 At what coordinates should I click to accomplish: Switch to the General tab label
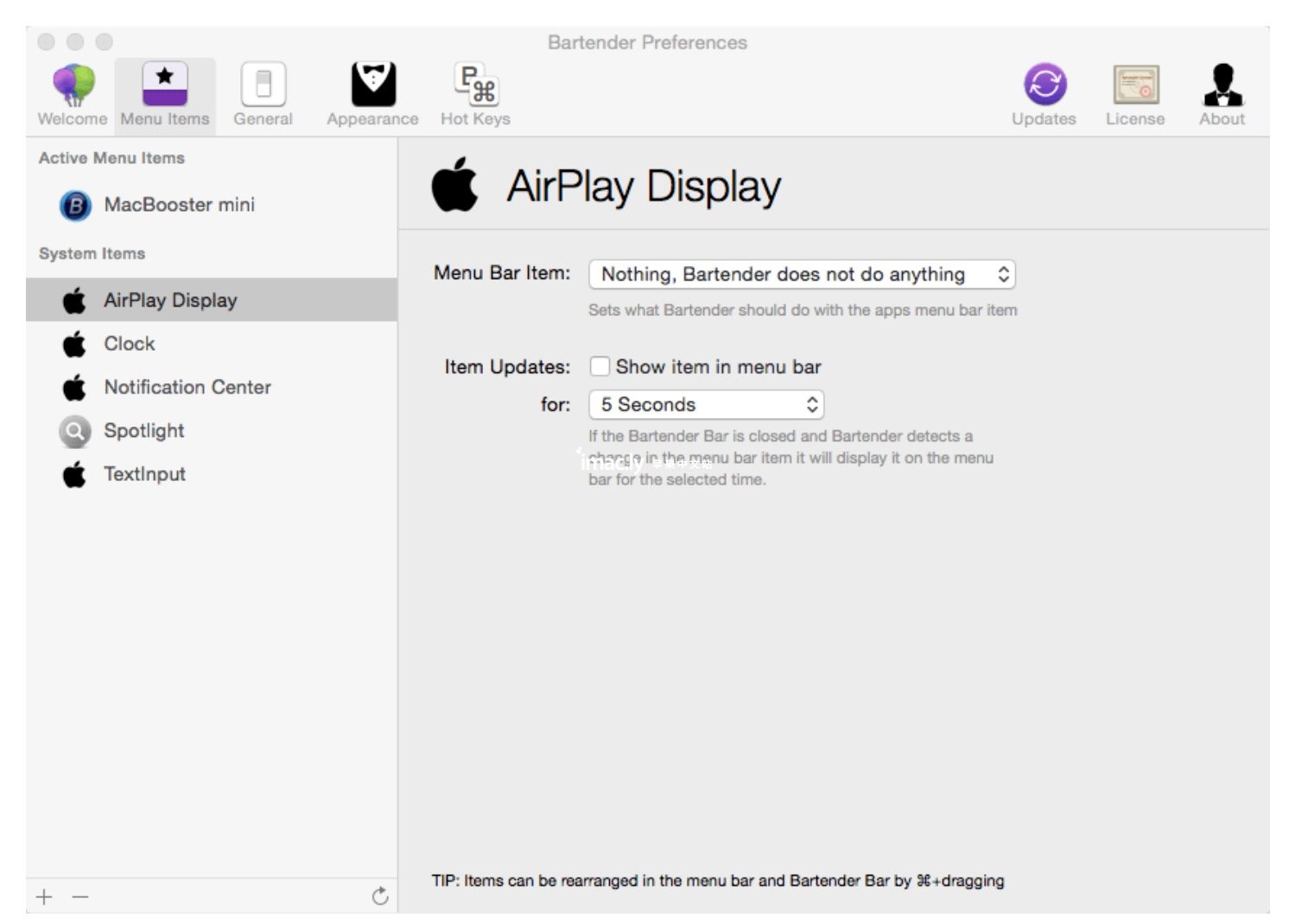pyautogui.click(x=263, y=119)
